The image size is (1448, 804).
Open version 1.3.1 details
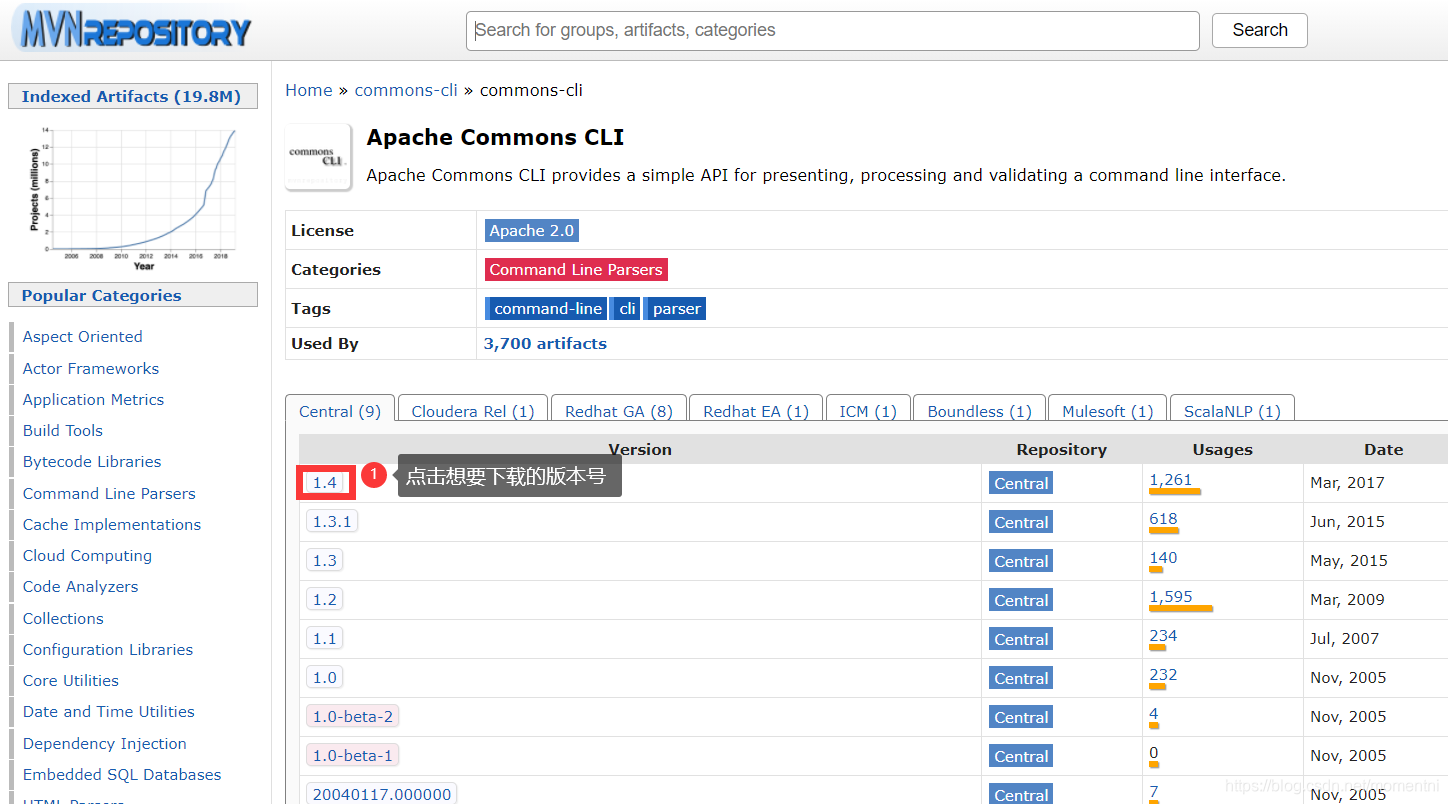[x=331, y=520]
